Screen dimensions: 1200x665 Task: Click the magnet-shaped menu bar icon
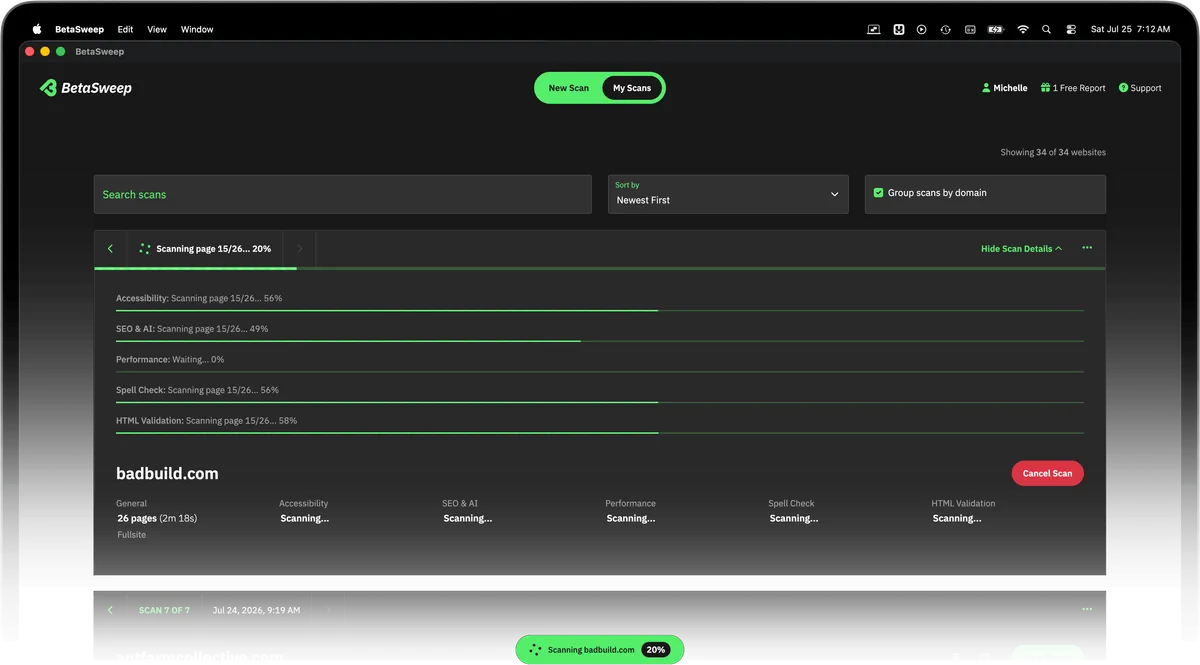[x=898, y=29]
